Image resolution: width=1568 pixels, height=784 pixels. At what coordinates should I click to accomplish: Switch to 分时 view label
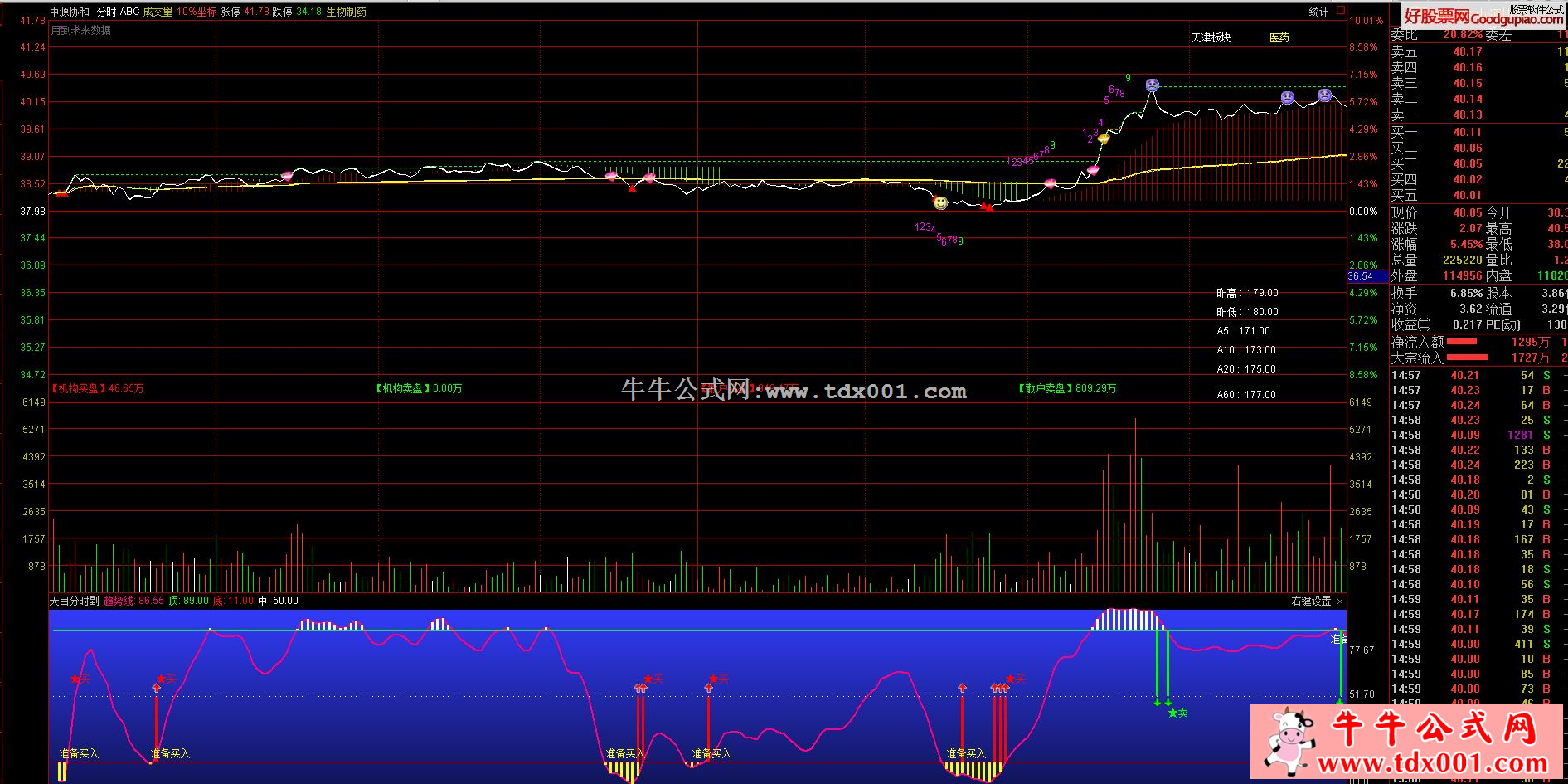(107, 12)
